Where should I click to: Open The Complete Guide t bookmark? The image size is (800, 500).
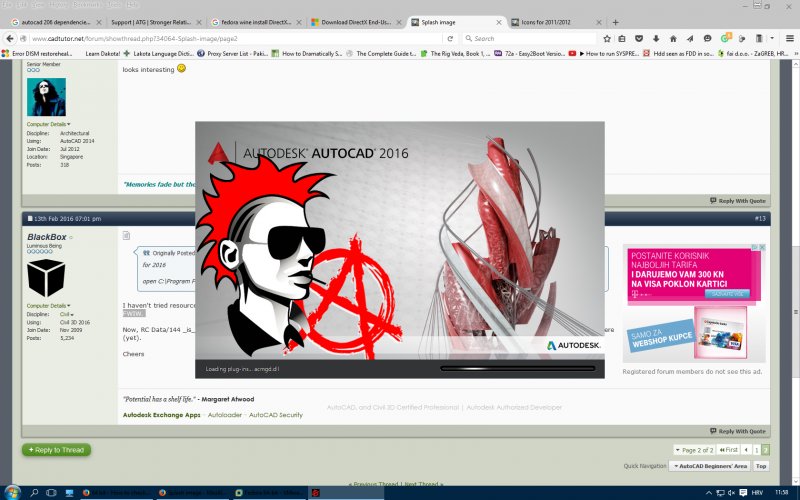tap(381, 53)
